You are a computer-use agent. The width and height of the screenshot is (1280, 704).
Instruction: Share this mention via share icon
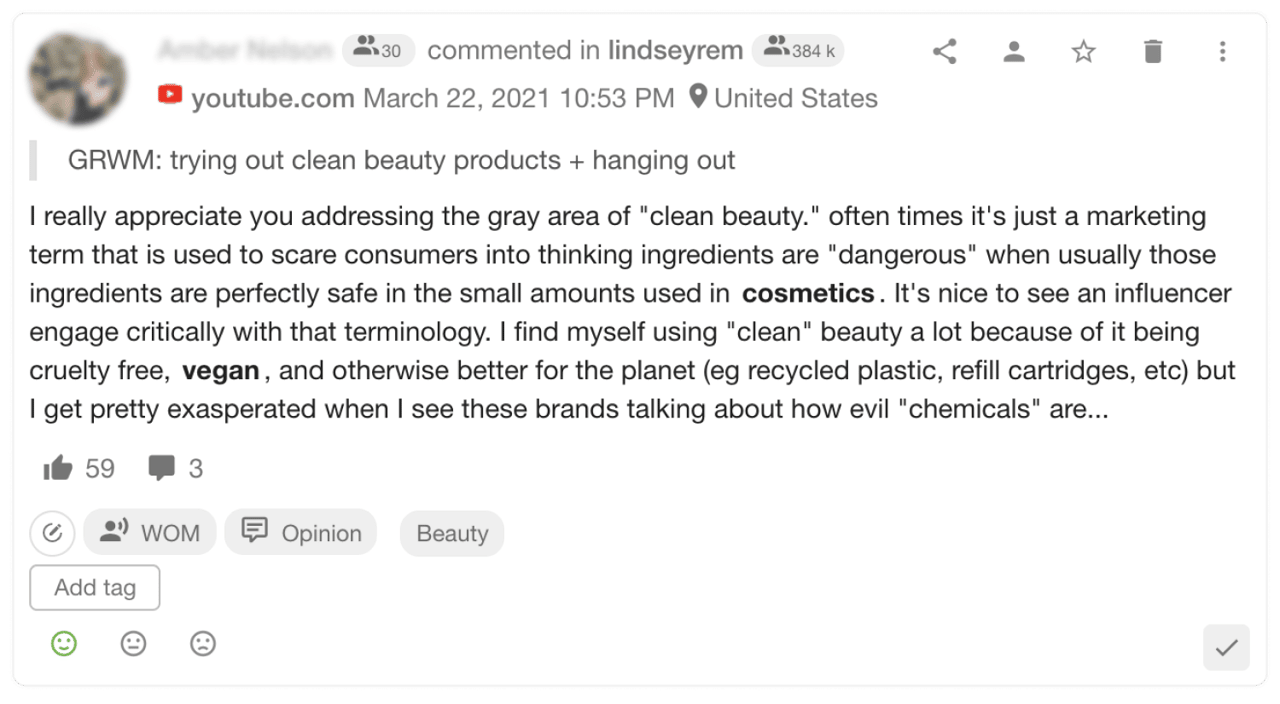pyautogui.click(x=945, y=51)
